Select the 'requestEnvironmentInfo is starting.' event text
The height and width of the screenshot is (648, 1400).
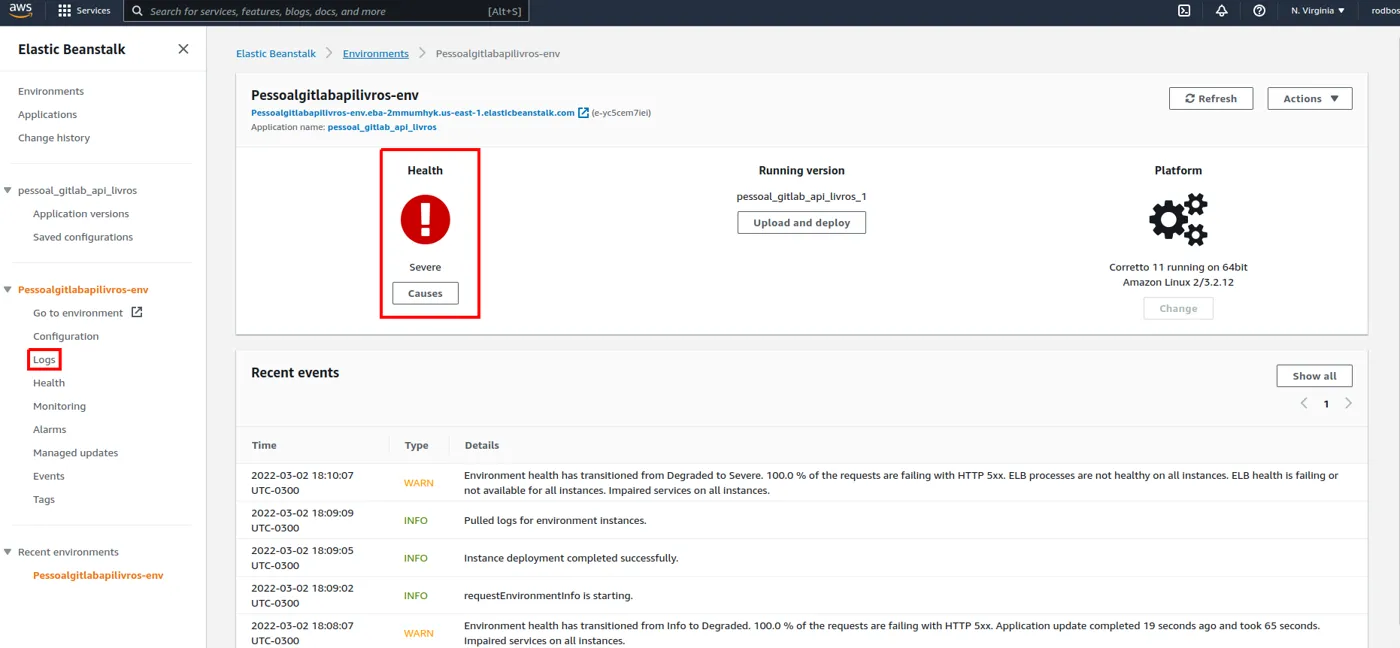[548, 596]
